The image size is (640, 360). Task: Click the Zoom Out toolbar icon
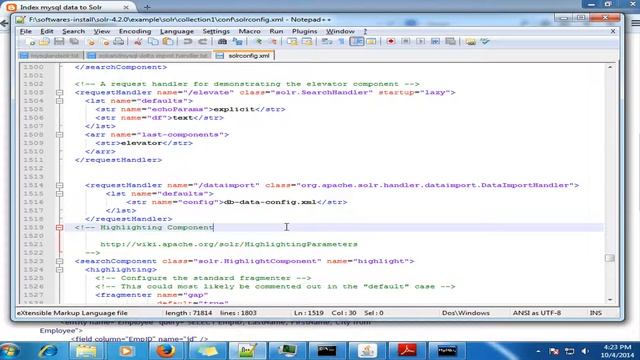pos(273,42)
